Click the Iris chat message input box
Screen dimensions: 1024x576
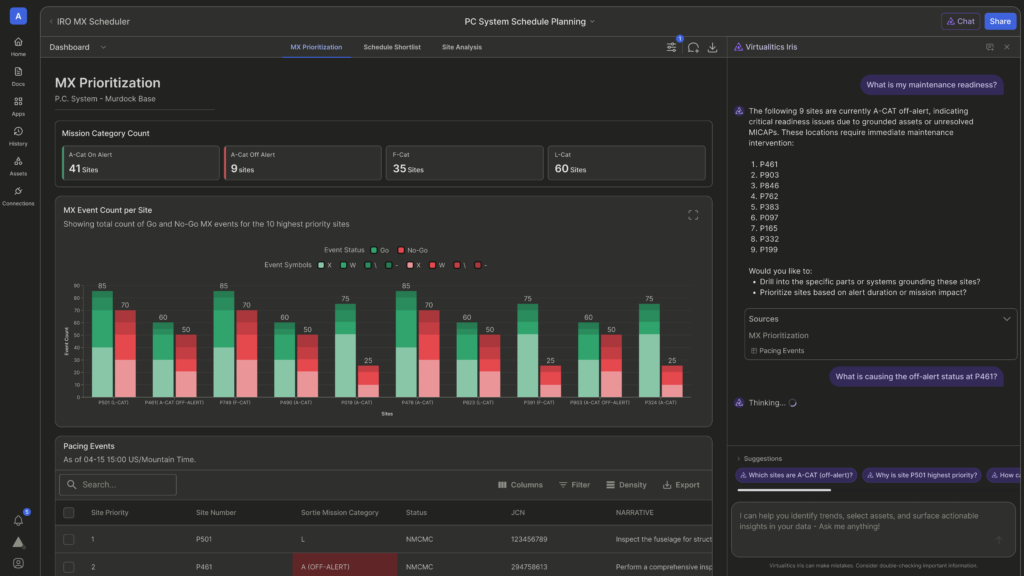[x=873, y=529]
